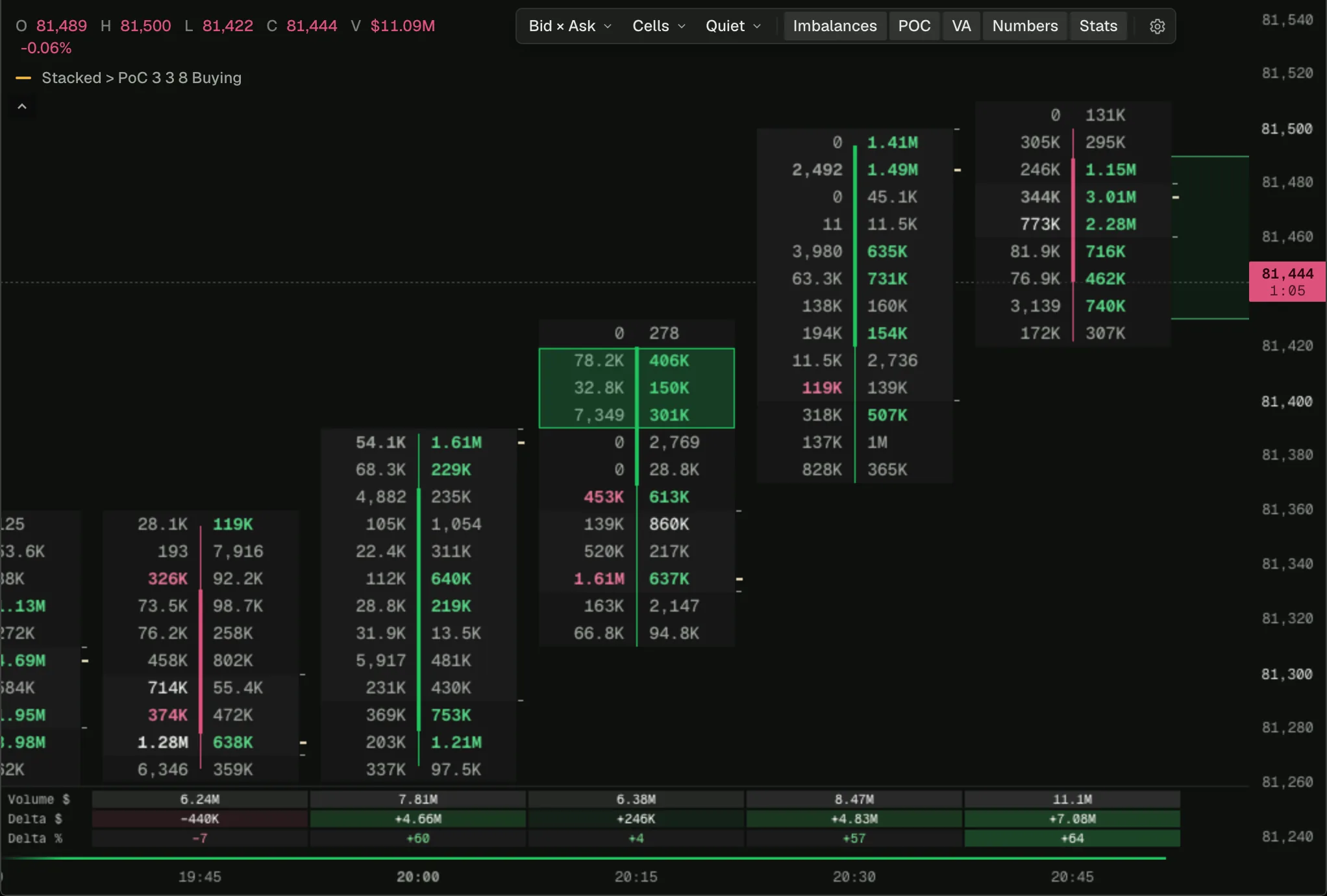Viewport: 1327px width, 896px height.
Task: Click the +64 delta percent stat
Action: 1073,838
